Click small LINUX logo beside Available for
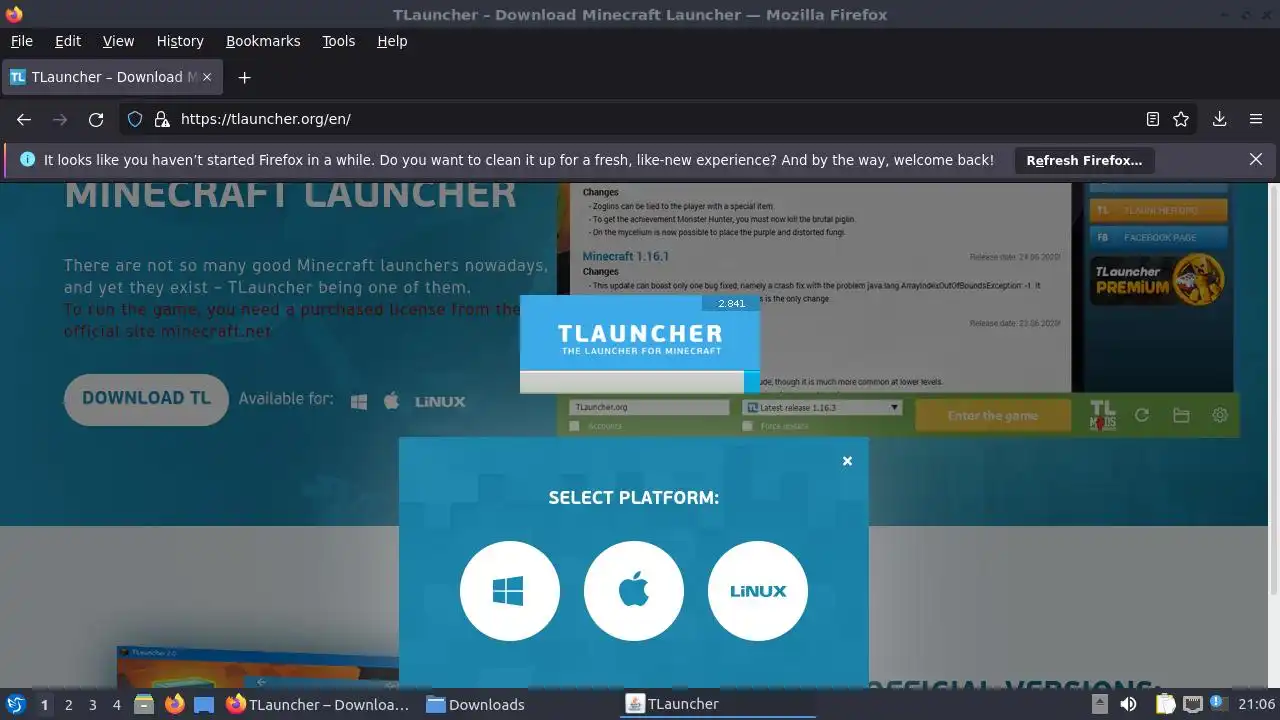This screenshot has width=1280, height=720. coord(440,401)
